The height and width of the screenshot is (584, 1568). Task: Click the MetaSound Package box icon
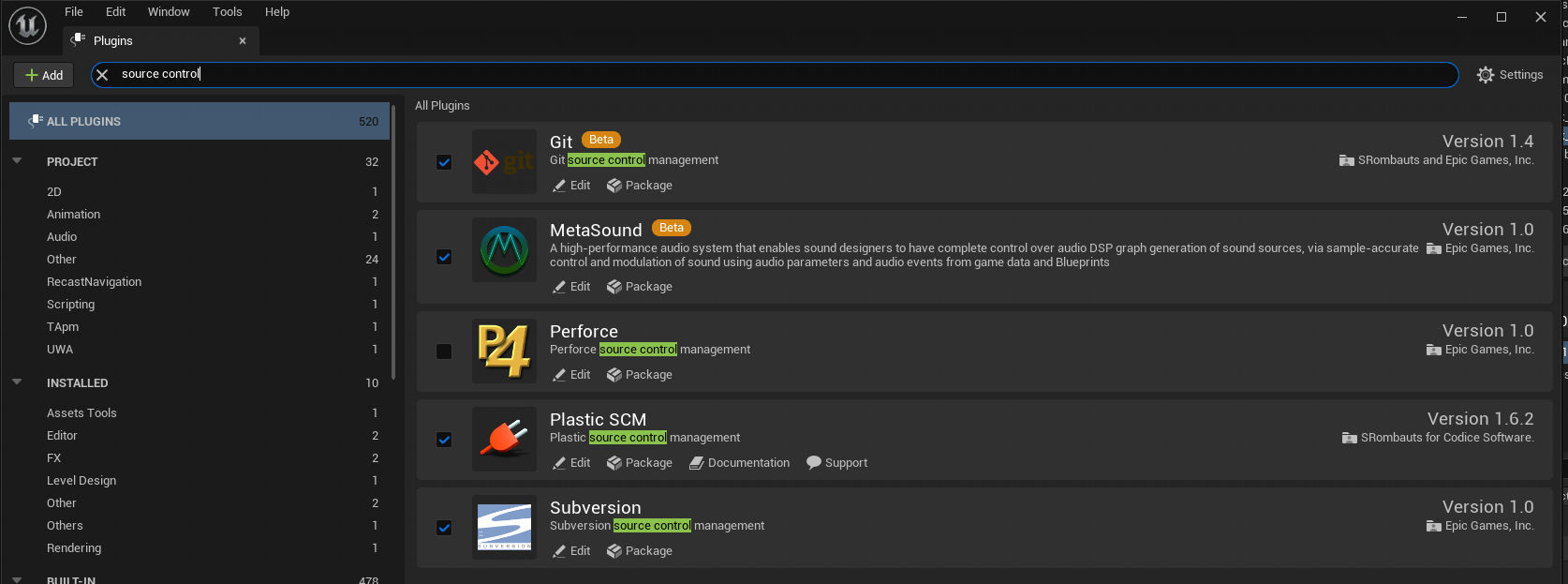coord(614,287)
